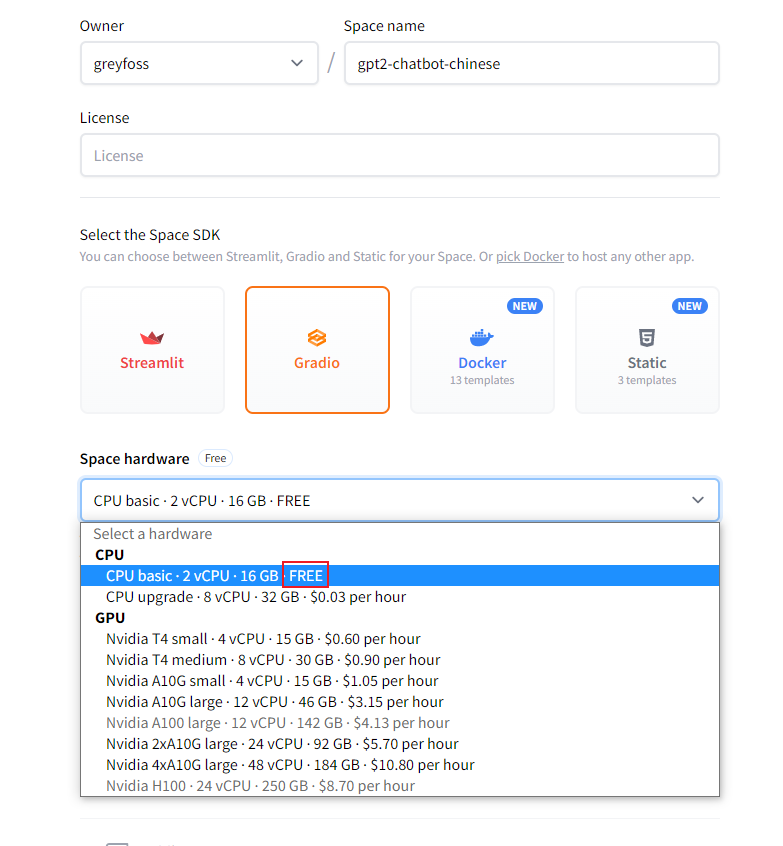The width and height of the screenshot is (783, 846).
Task: Choose the Streamlit SDK card
Action: click(x=152, y=350)
